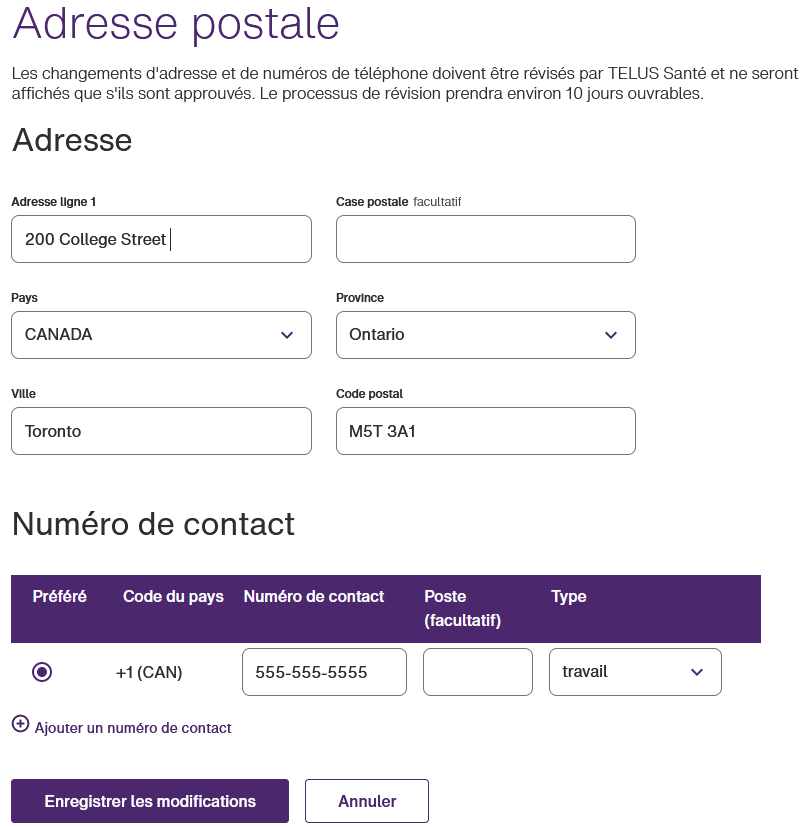
Task: Open the Province dropdown showing Ontario
Action: [486, 335]
